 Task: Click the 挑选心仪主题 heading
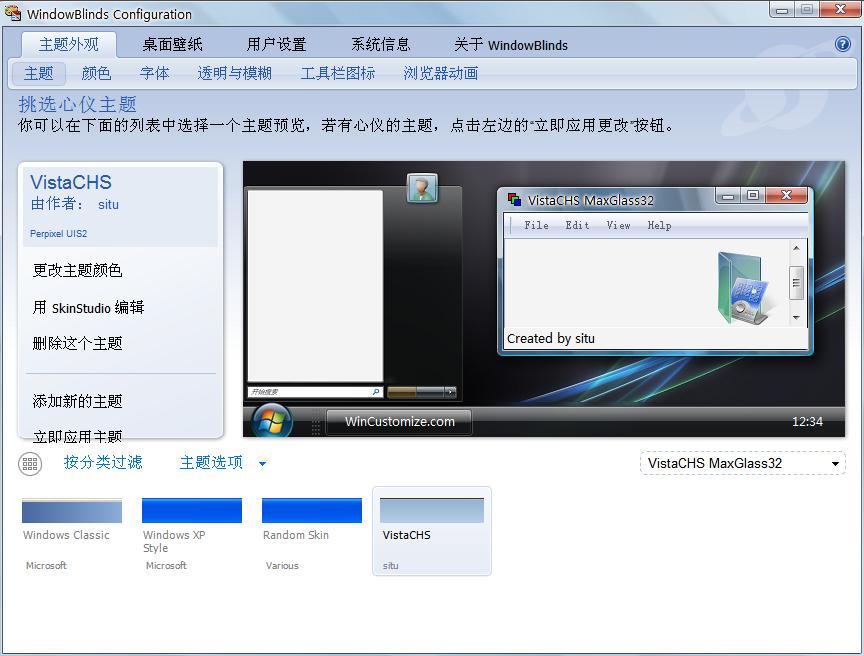[x=78, y=104]
